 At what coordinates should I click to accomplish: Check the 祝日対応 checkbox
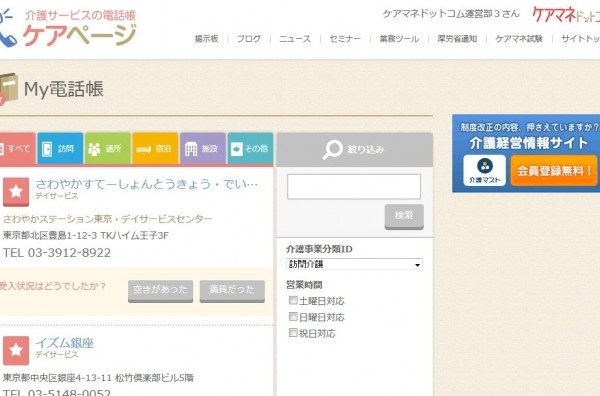293,332
